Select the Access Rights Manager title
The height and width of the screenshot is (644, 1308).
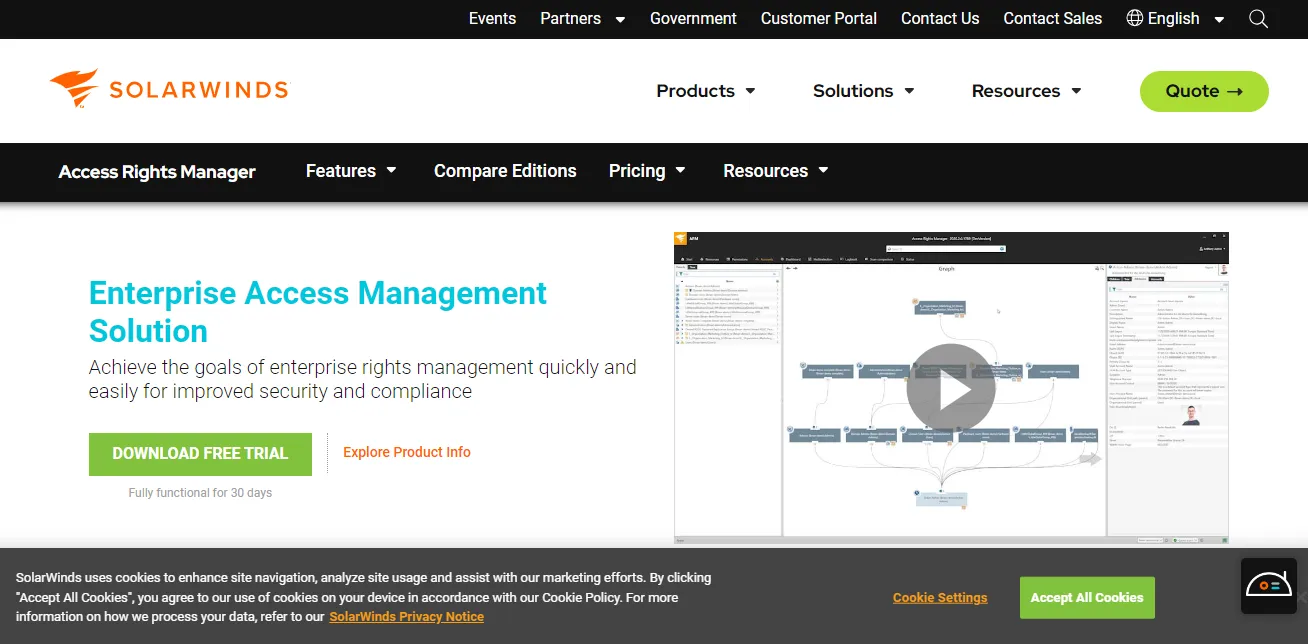click(x=157, y=172)
